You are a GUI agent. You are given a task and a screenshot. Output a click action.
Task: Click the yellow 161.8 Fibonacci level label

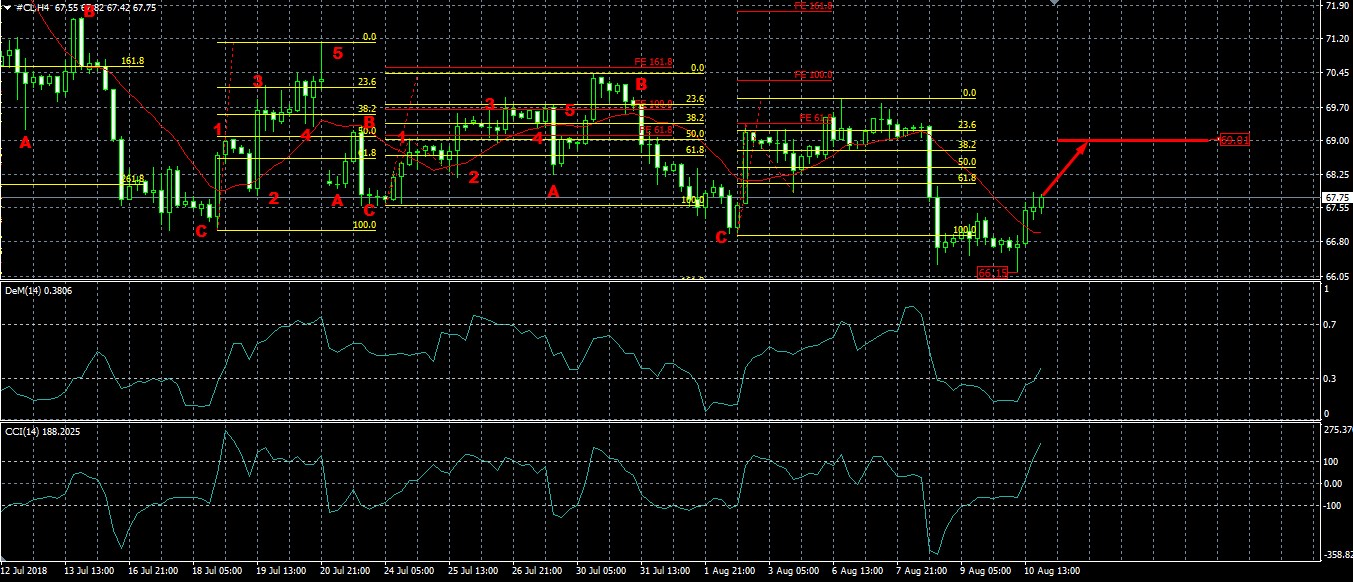pos(133,62)
